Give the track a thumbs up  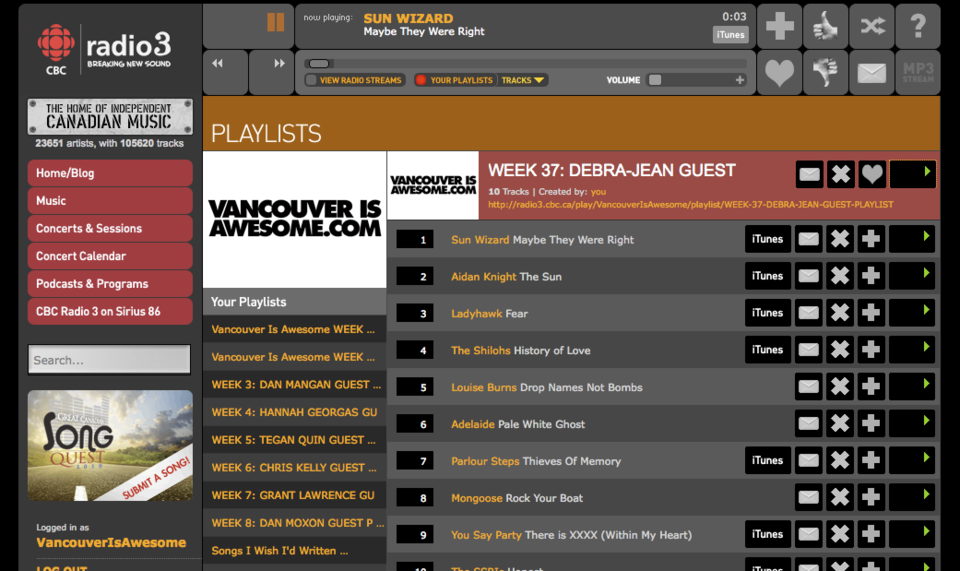825,26
